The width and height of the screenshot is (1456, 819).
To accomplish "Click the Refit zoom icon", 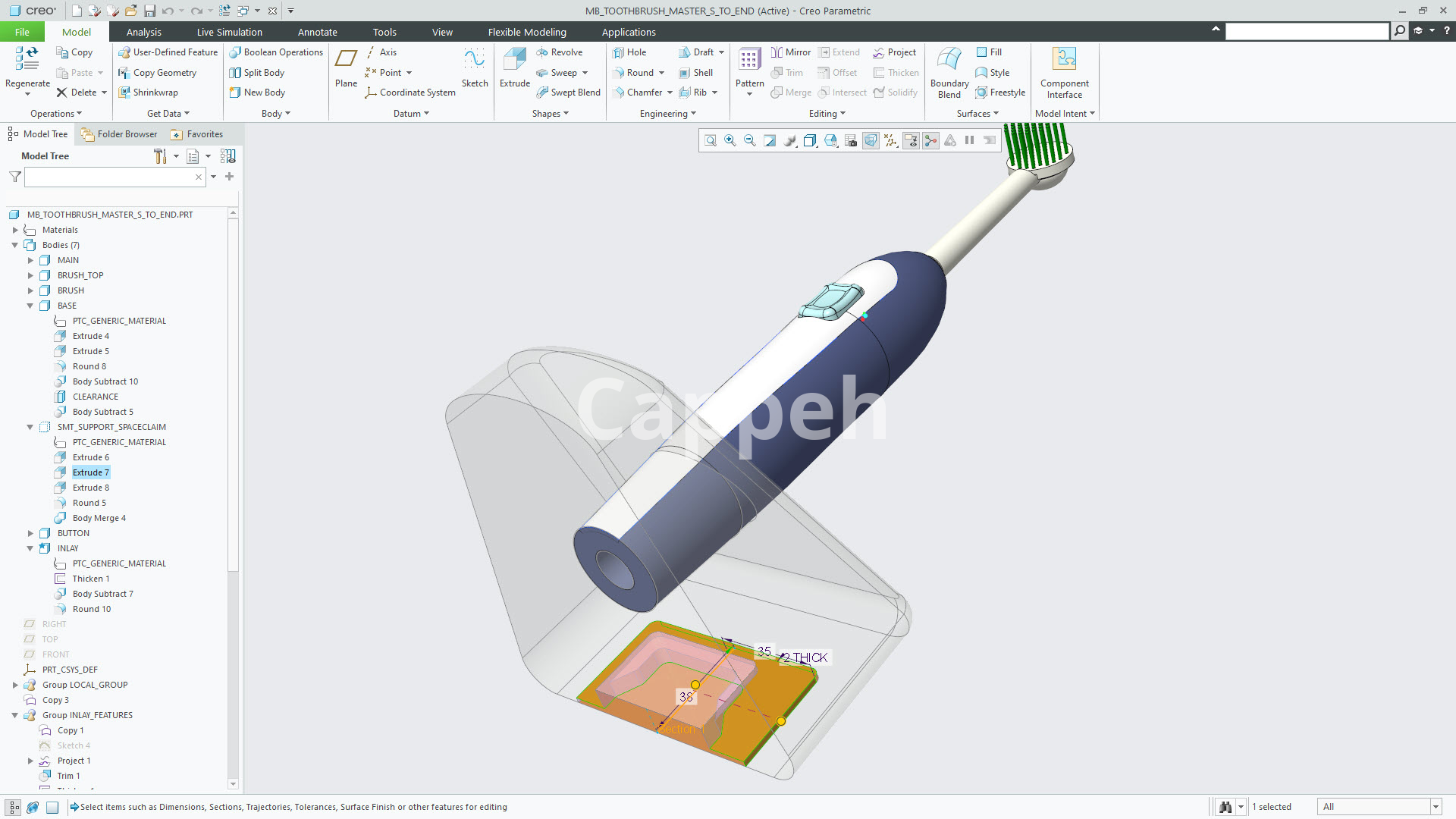I will (710, 140).
